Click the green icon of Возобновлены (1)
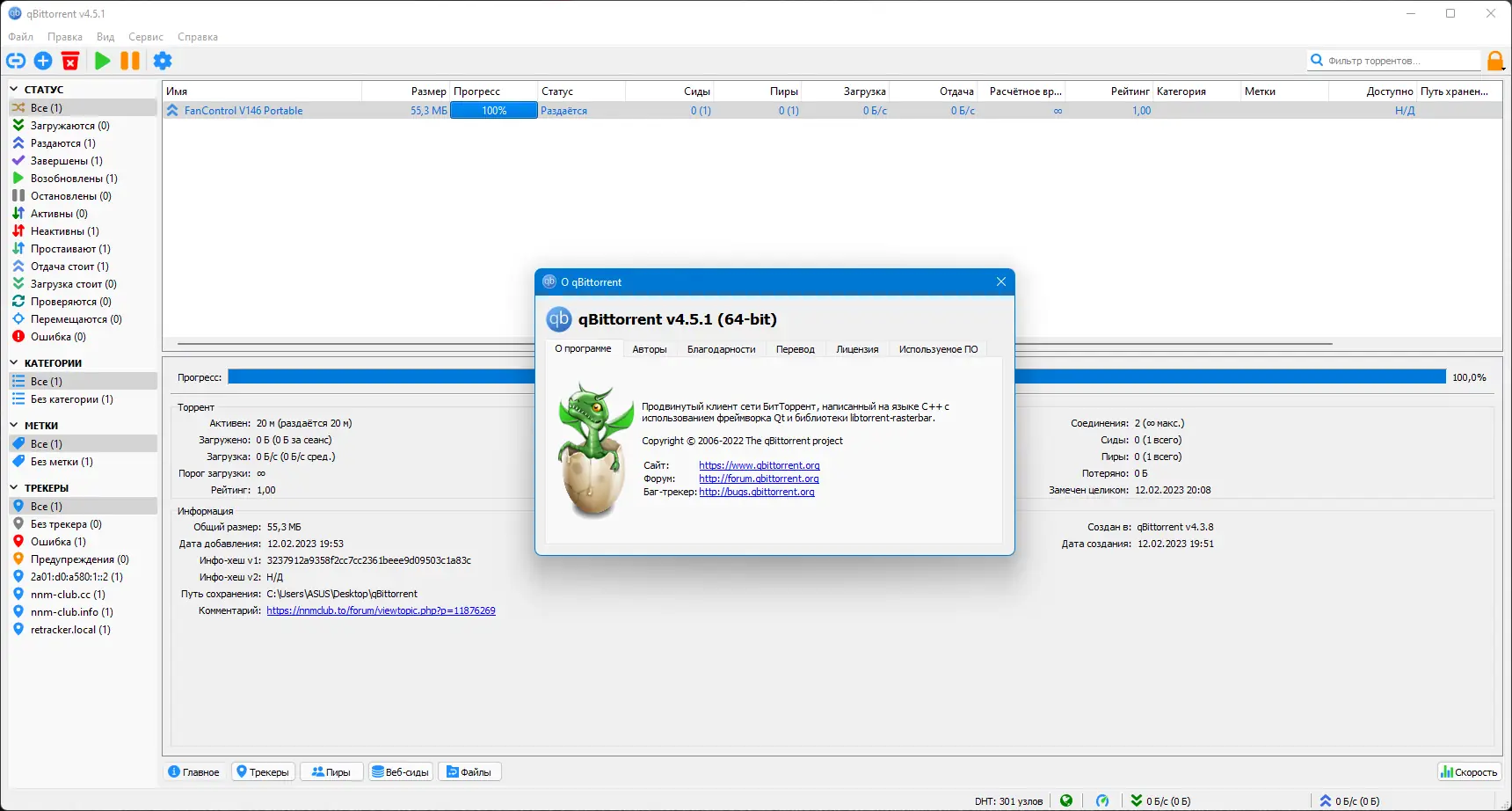 pos(18,179)
